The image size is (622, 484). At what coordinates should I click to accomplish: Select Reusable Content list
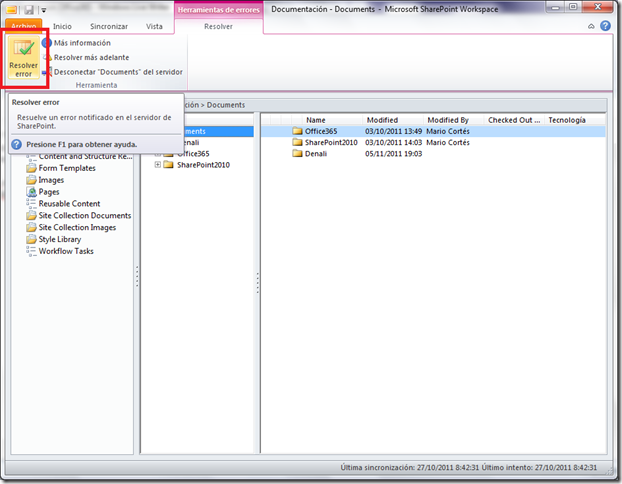[x=69, y=204]
